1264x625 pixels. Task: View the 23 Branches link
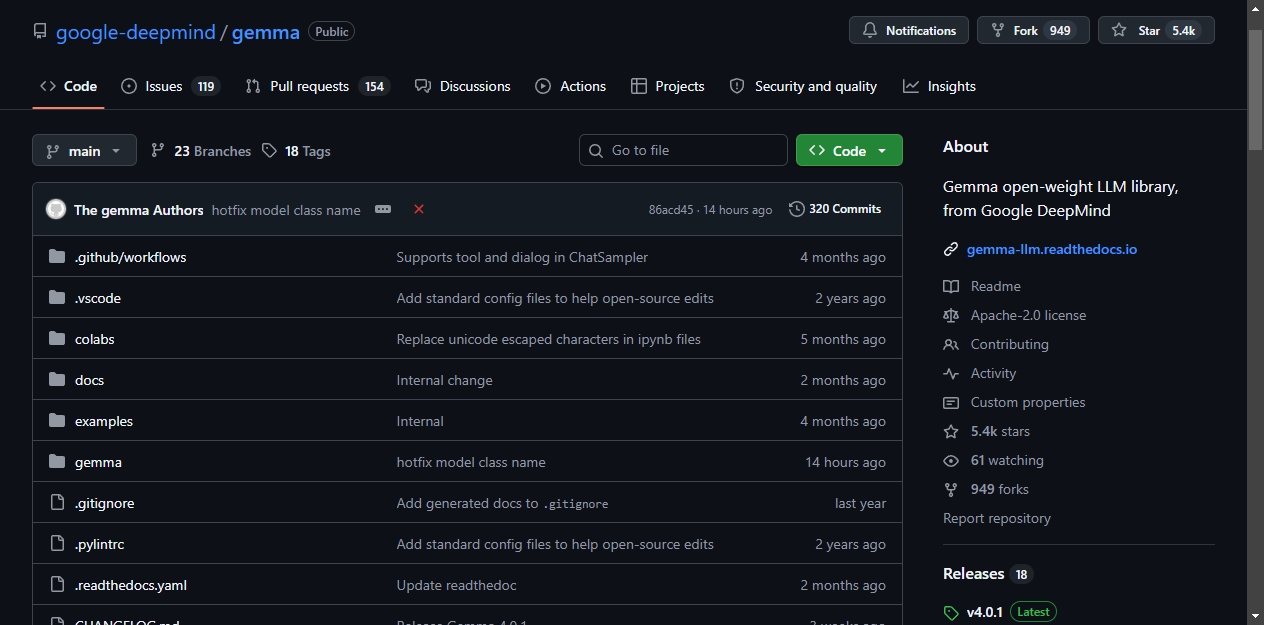[201, 151]
